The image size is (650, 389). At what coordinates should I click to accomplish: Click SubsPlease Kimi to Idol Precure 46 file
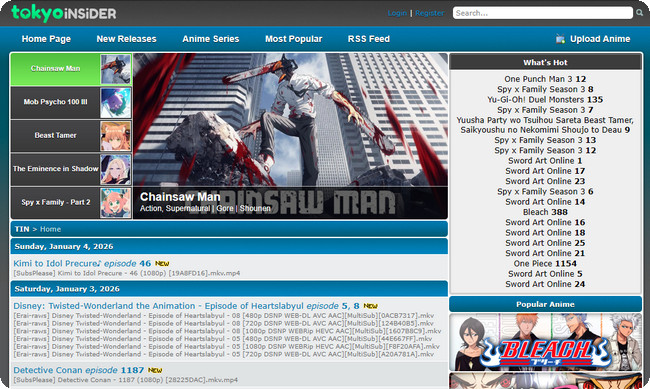(x=127, y=273)
